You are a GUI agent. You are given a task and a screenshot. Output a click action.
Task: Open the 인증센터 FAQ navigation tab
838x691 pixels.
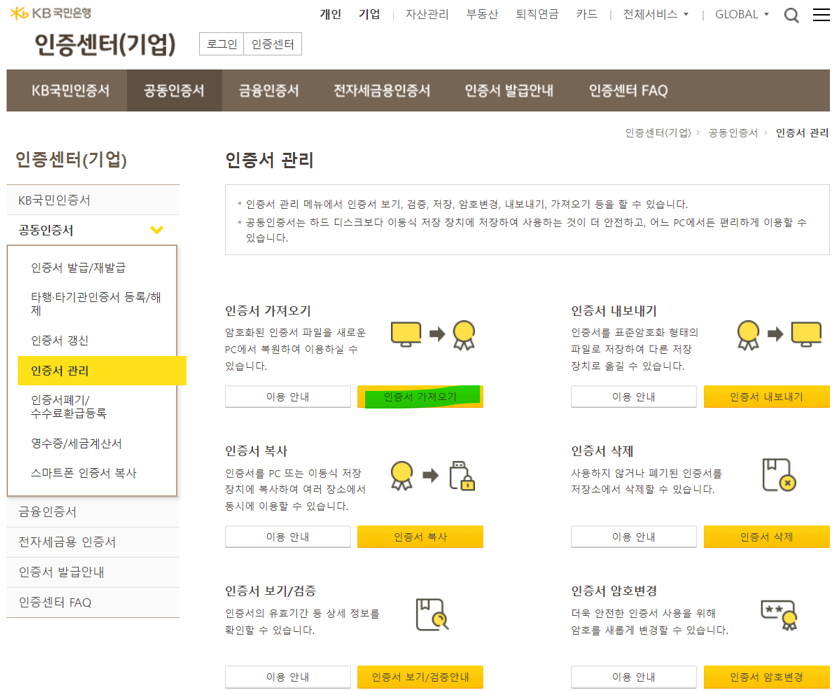click(x=628, y=90)
